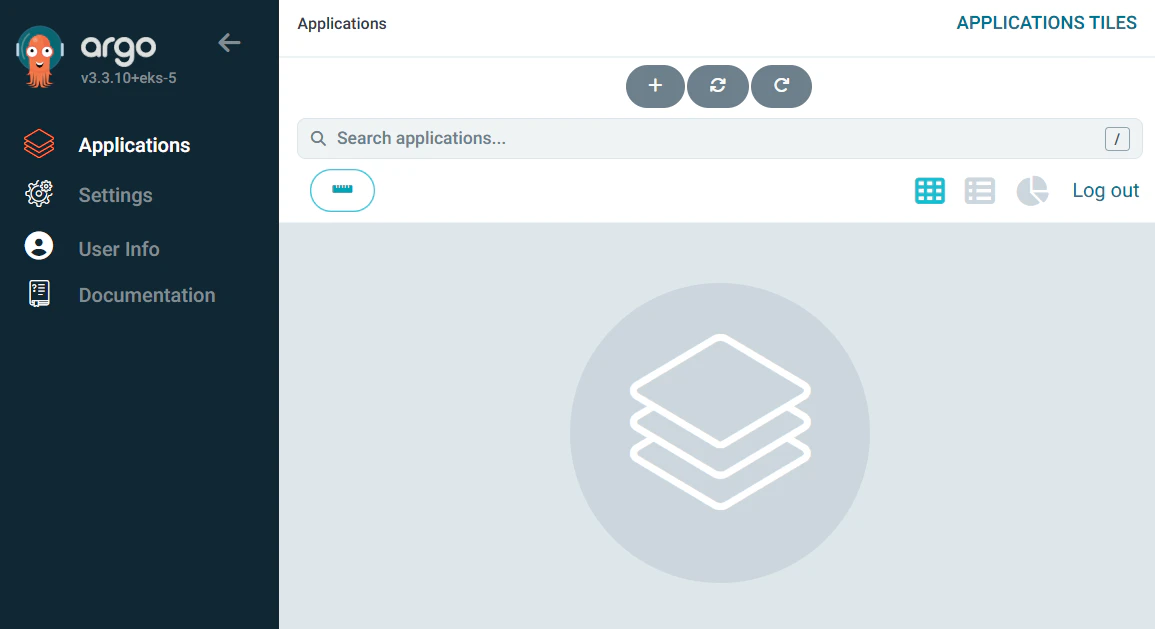The width and height of the screenshot is (1155, 629).
Task: Click the slash keyboard shortcut hint
Action: click(x=1117, y=138)
